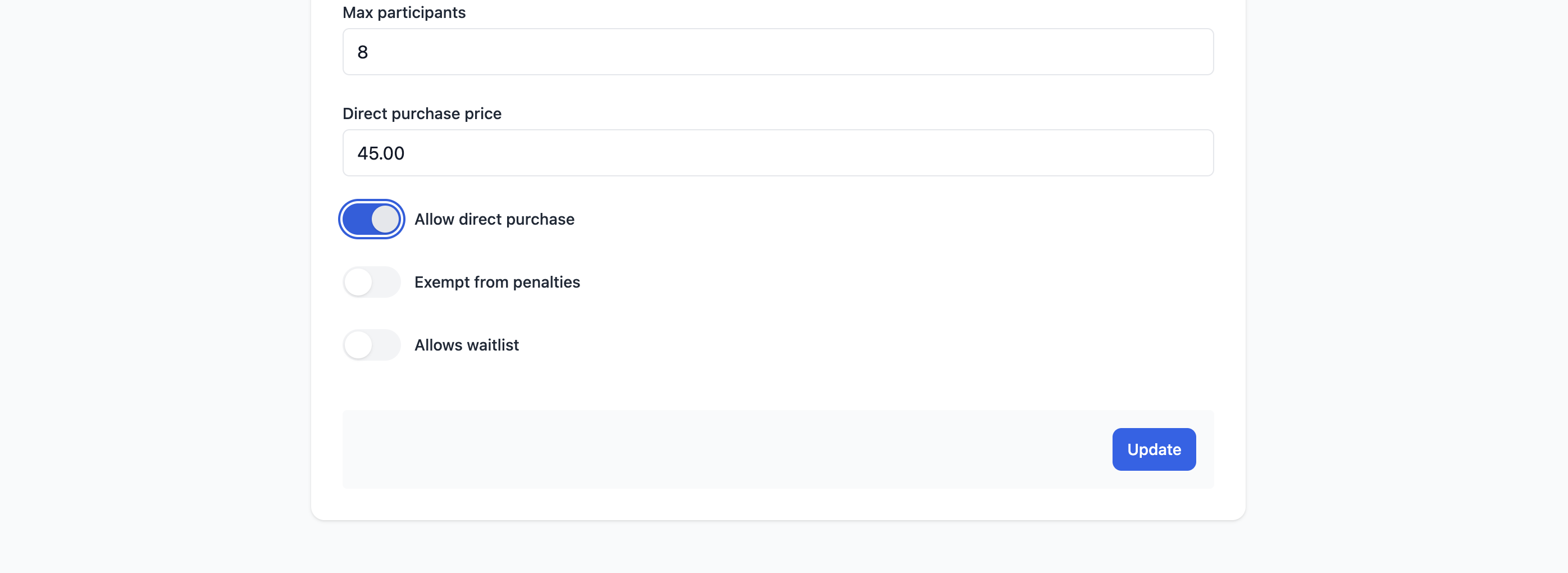Focus the Direct purchase price field
Image resolution: width=1568 pixels, height=573 pixels.
coord(777,153)
